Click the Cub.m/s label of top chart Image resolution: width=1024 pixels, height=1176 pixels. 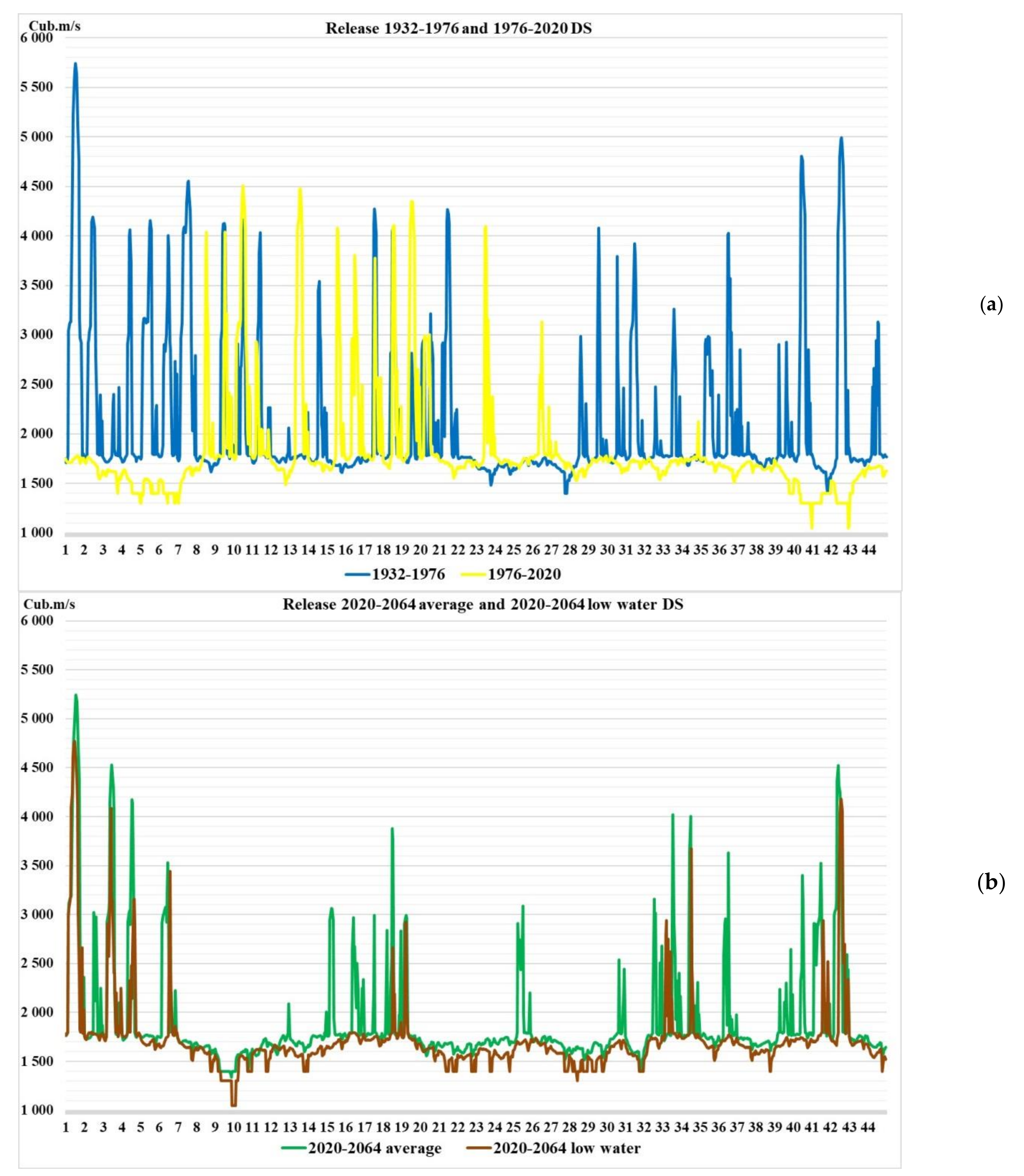(x=55, y=25)
